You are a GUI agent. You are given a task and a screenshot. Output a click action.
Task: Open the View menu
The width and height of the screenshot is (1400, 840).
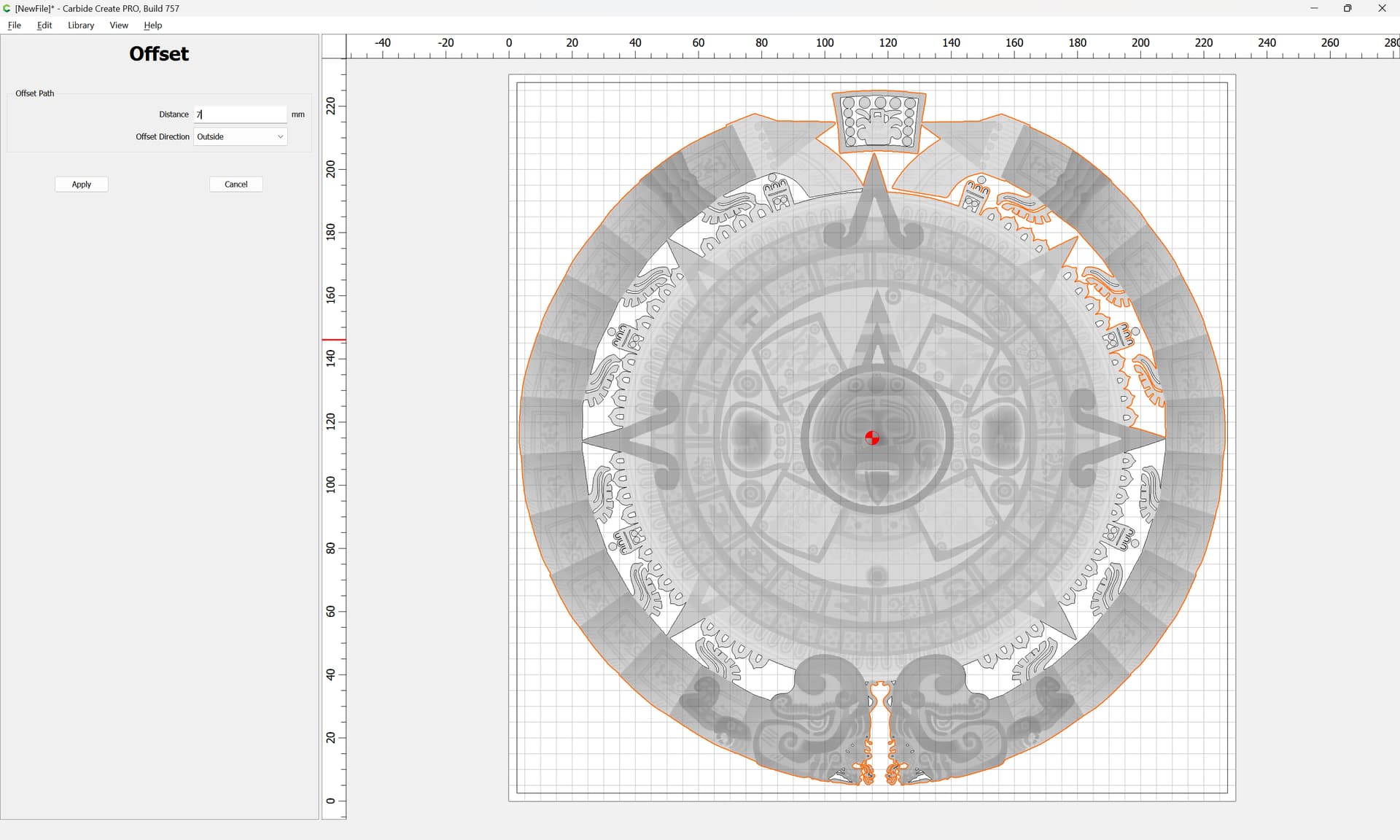pyautogui.click(x=119, y=25)
